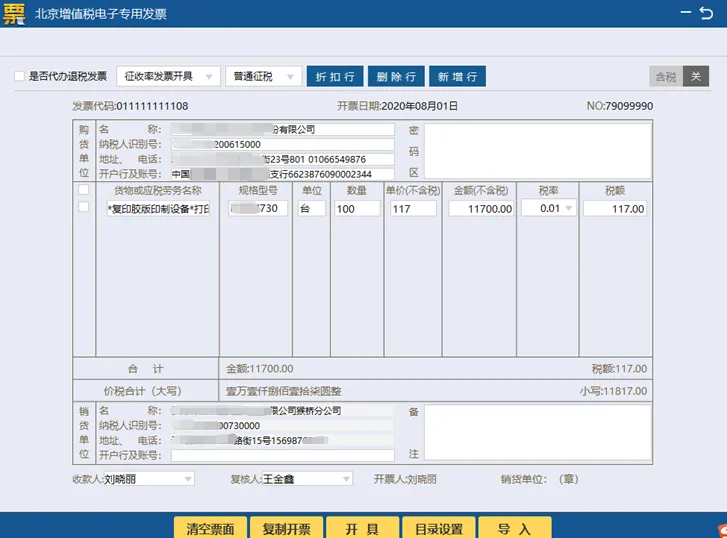727x538 pixels.
Task: Toggle the 含税 switch
Action: pyautogui.click(x=679, y=76)
